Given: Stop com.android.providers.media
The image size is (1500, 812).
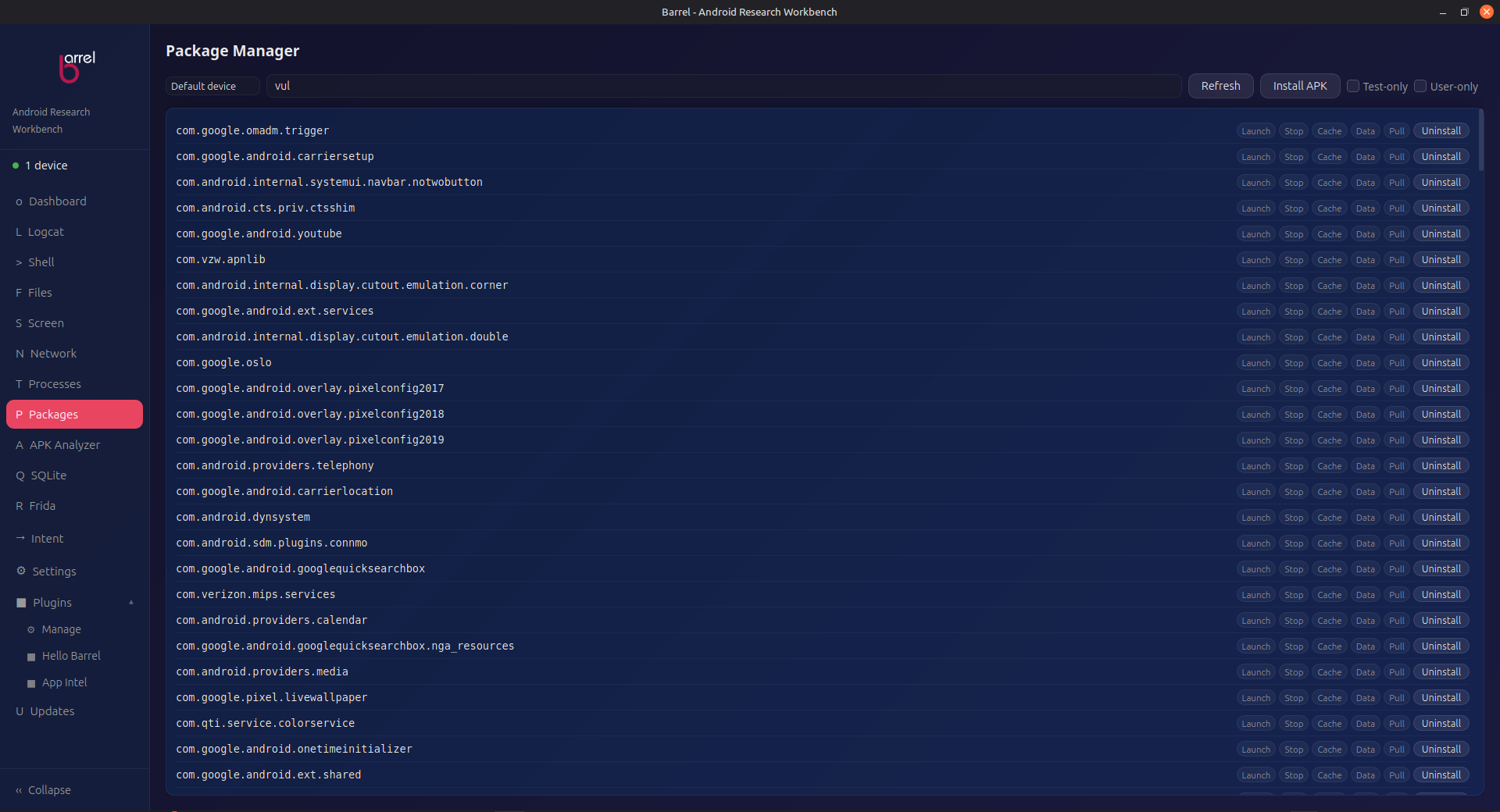Looking at the screenshot, I should point(1294,672).
